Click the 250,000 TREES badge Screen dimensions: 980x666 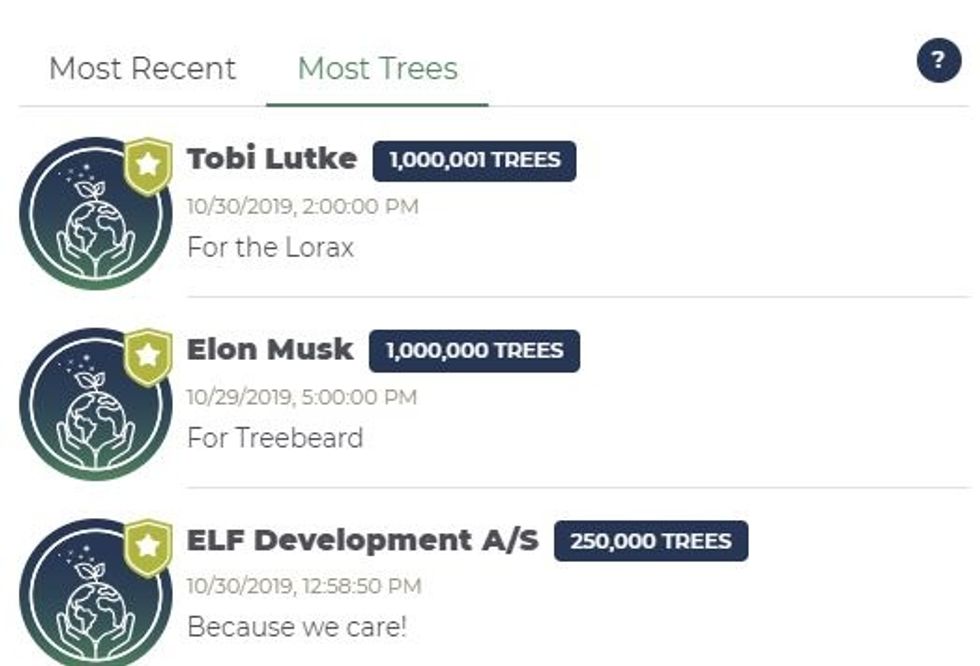pos(650,541)
